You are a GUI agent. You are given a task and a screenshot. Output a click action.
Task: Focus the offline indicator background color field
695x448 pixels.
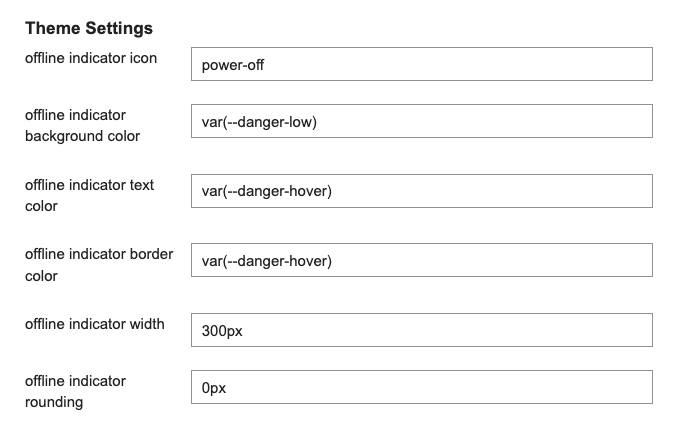pos(422,121)
